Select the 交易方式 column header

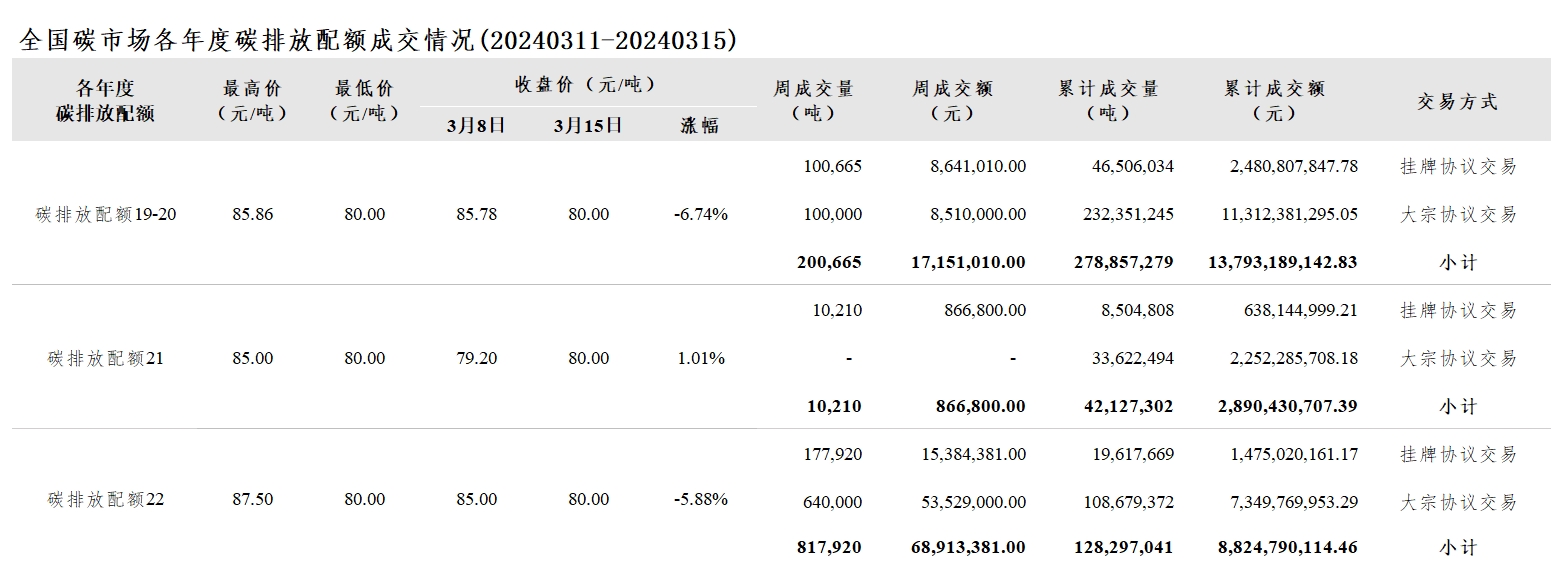tap(1458, 102)
